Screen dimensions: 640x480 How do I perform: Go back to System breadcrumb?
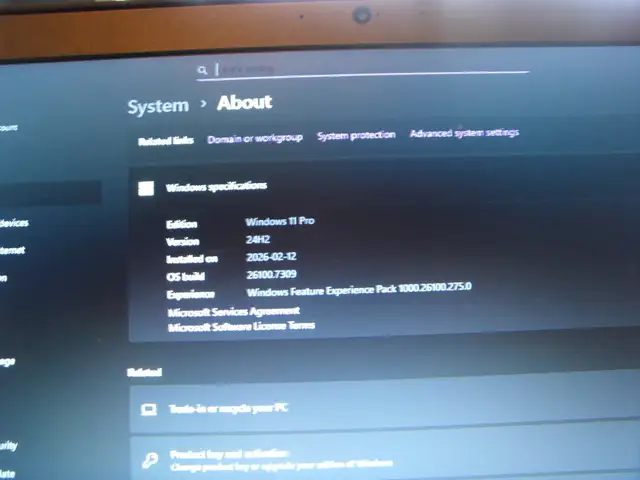tap(158, 106)
